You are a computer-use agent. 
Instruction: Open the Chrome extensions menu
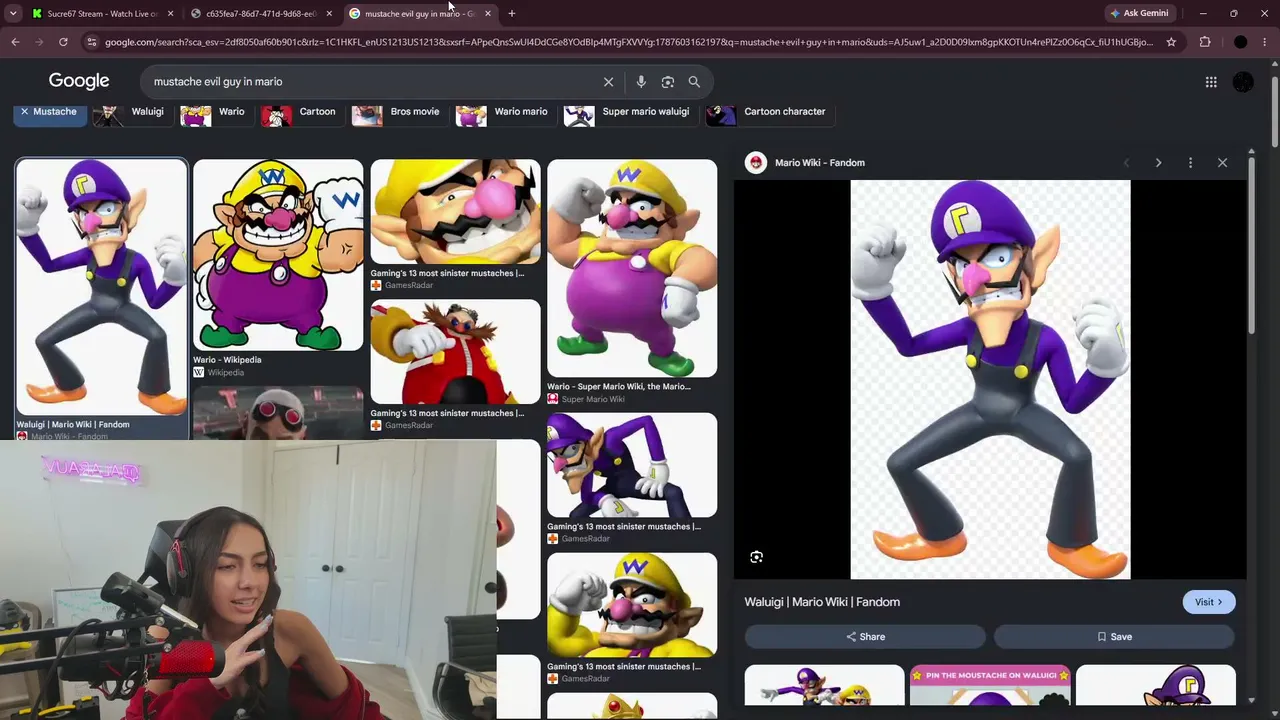click(1205, 42)
